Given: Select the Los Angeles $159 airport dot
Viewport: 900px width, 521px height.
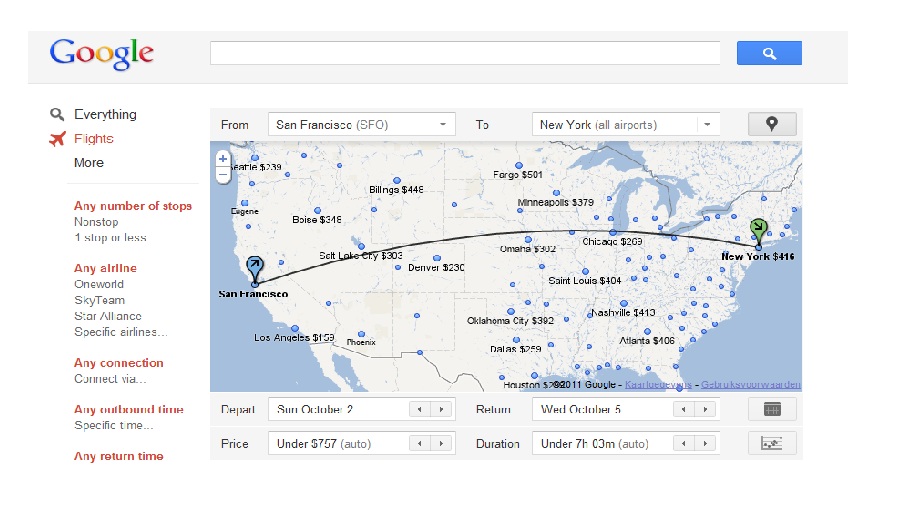Looking at the screenshot, I should (294, 329).
